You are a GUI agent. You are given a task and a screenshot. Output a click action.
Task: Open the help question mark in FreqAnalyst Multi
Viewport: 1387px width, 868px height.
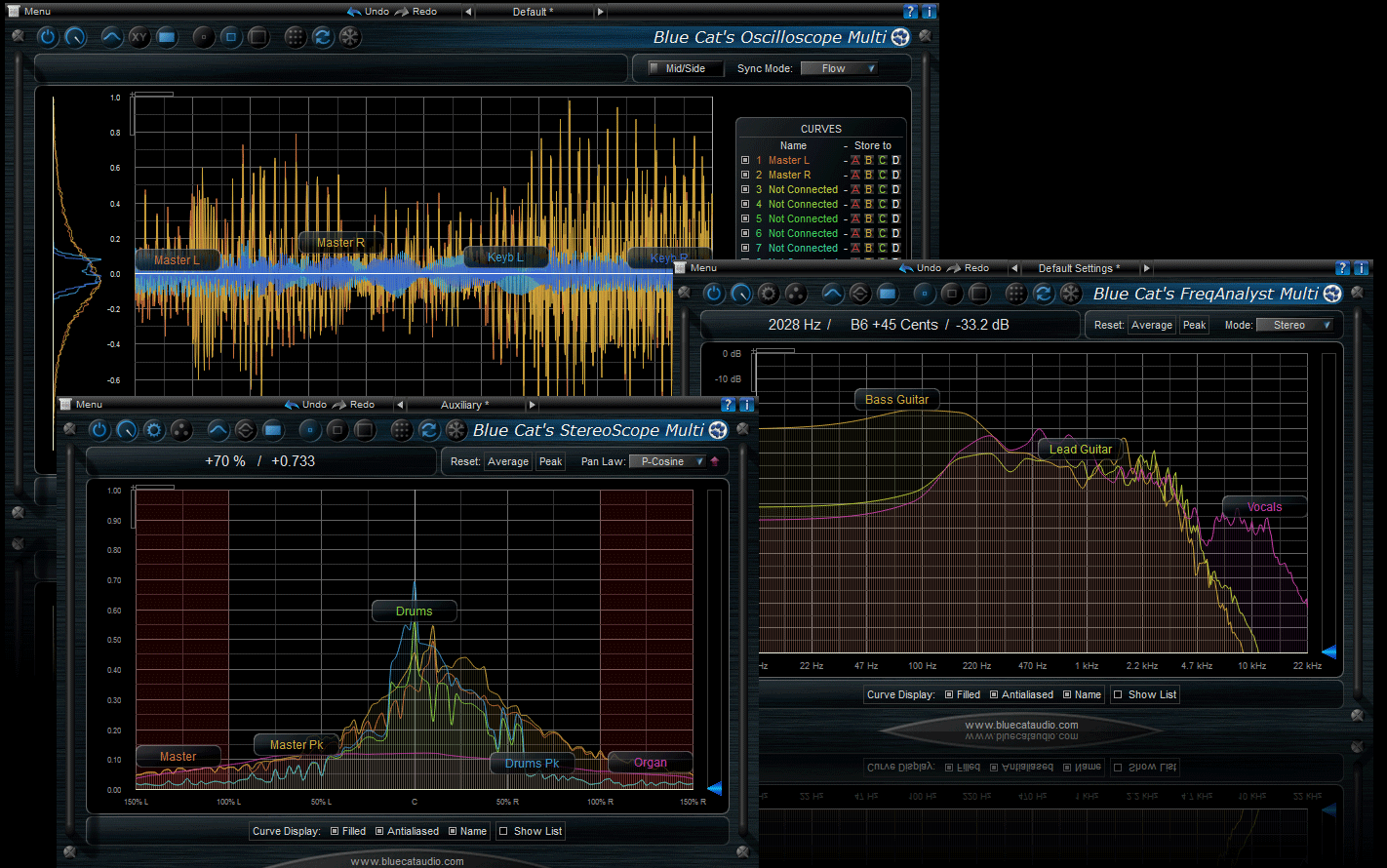[x=1342, y=268]
